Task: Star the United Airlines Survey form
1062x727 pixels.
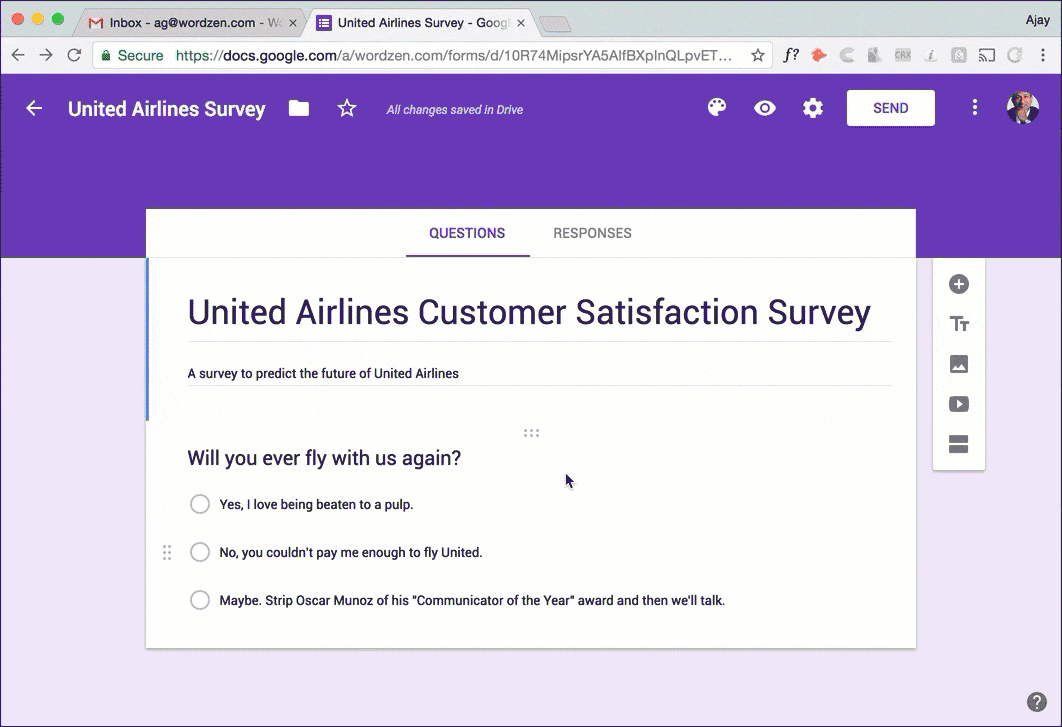Action: (x=347, y=109)
